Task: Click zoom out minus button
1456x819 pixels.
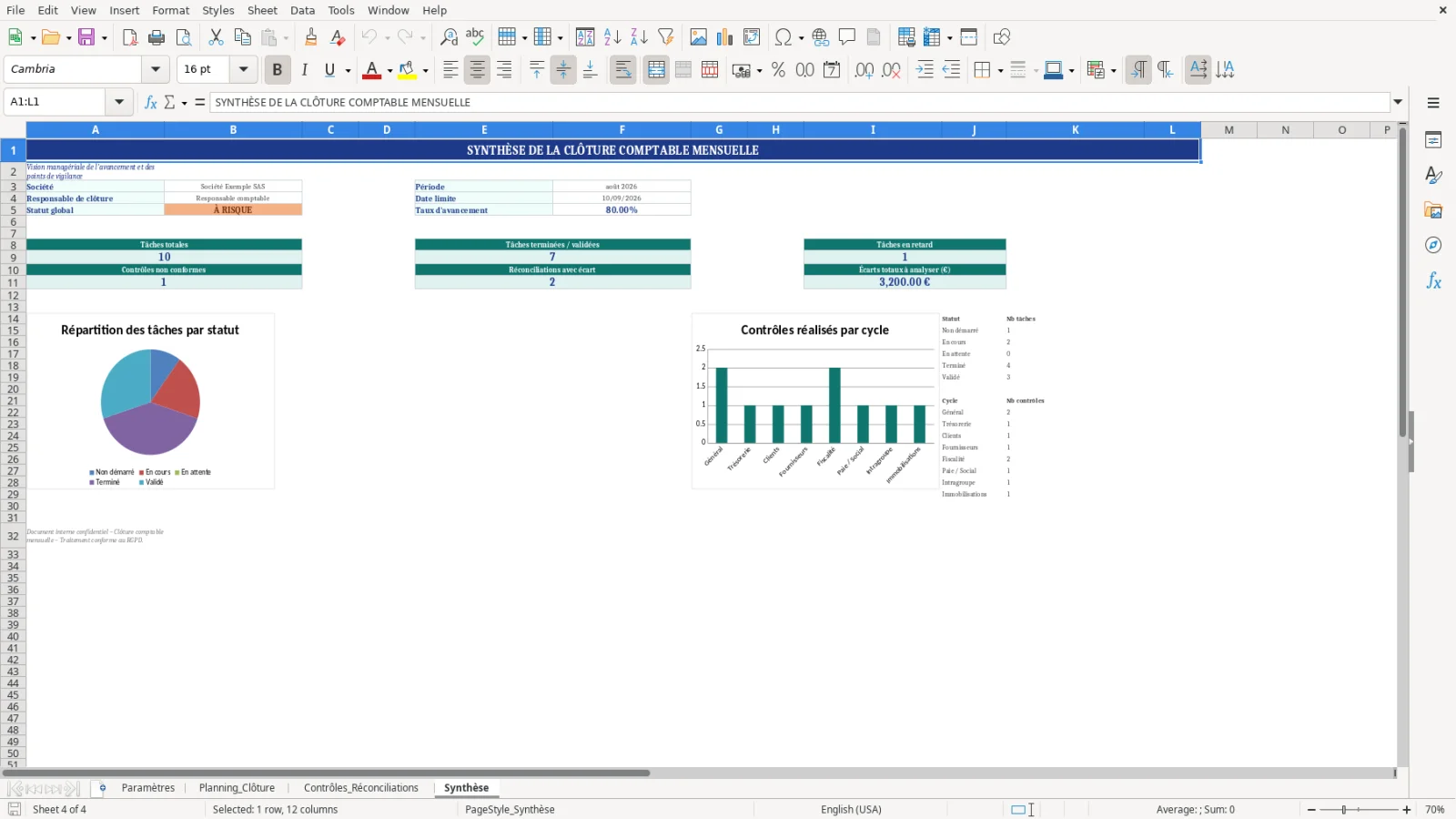Action: pyautogui.click(x=1311, y=809)
